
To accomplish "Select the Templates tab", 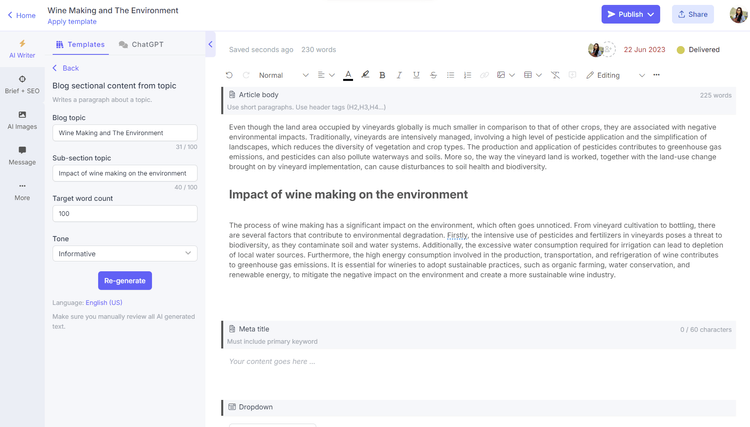I will pos(80,44).
